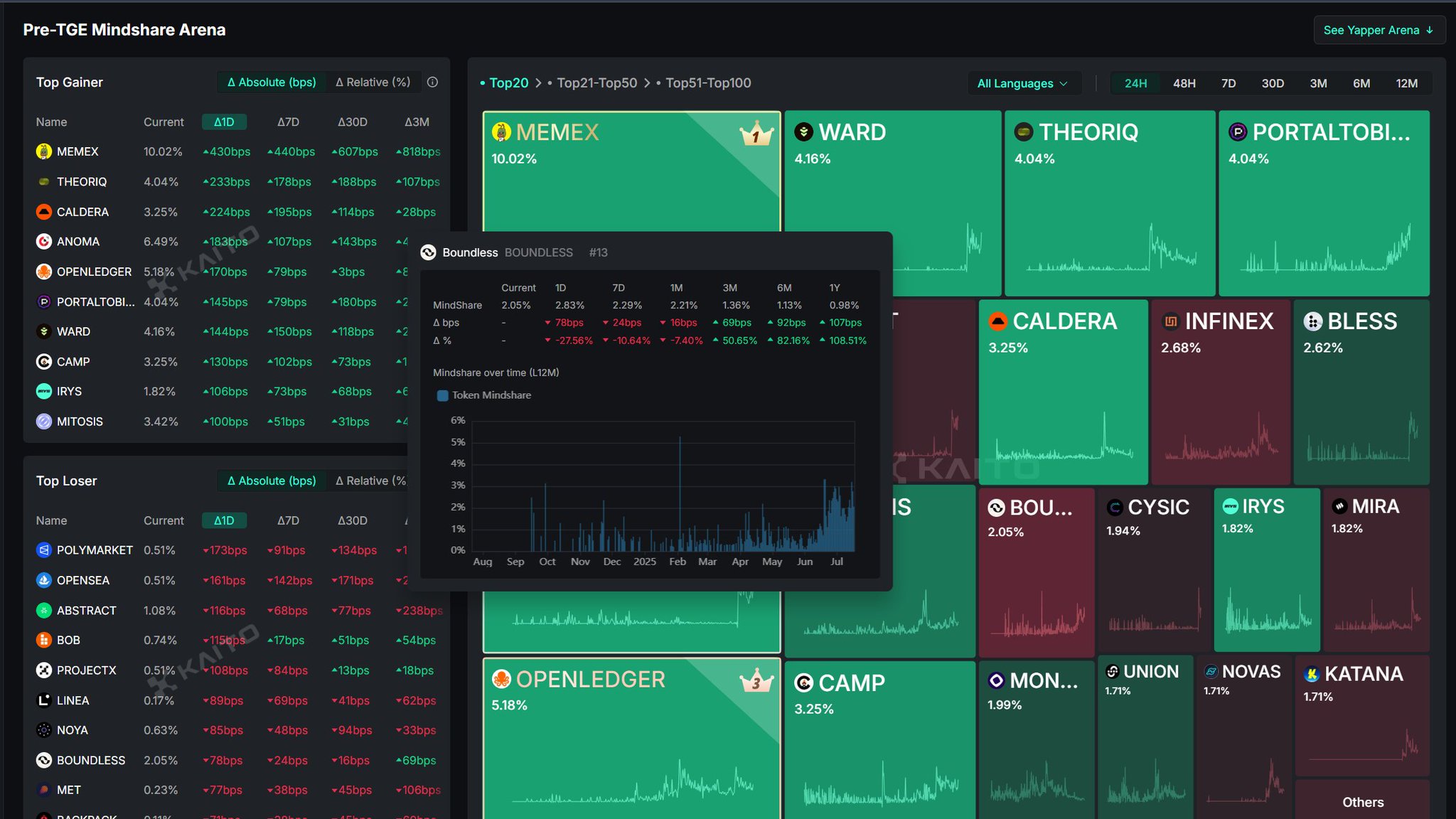Click the Name column header in Top Loser

(51, 520)
